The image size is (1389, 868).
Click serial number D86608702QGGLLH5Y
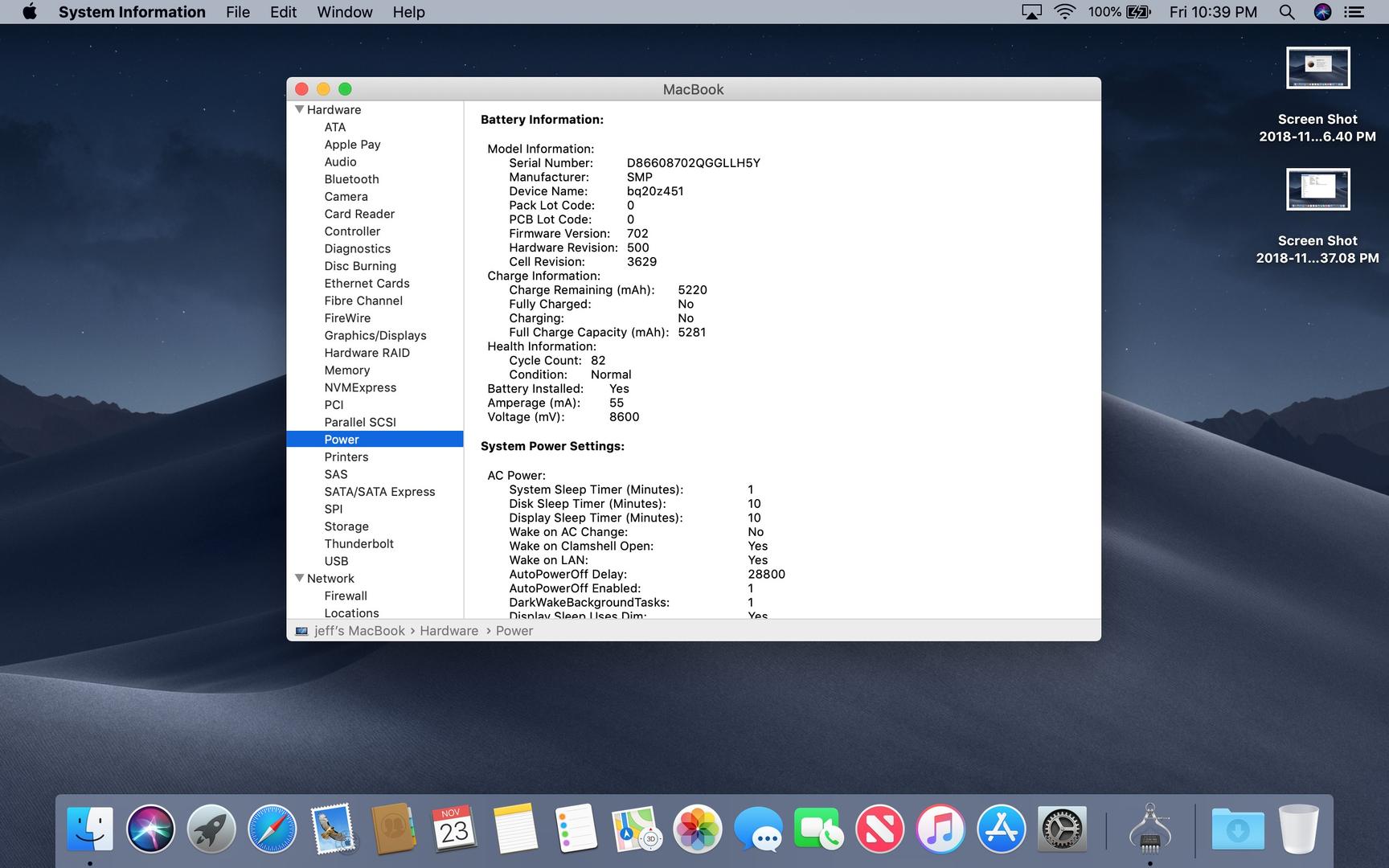[693, 163]
